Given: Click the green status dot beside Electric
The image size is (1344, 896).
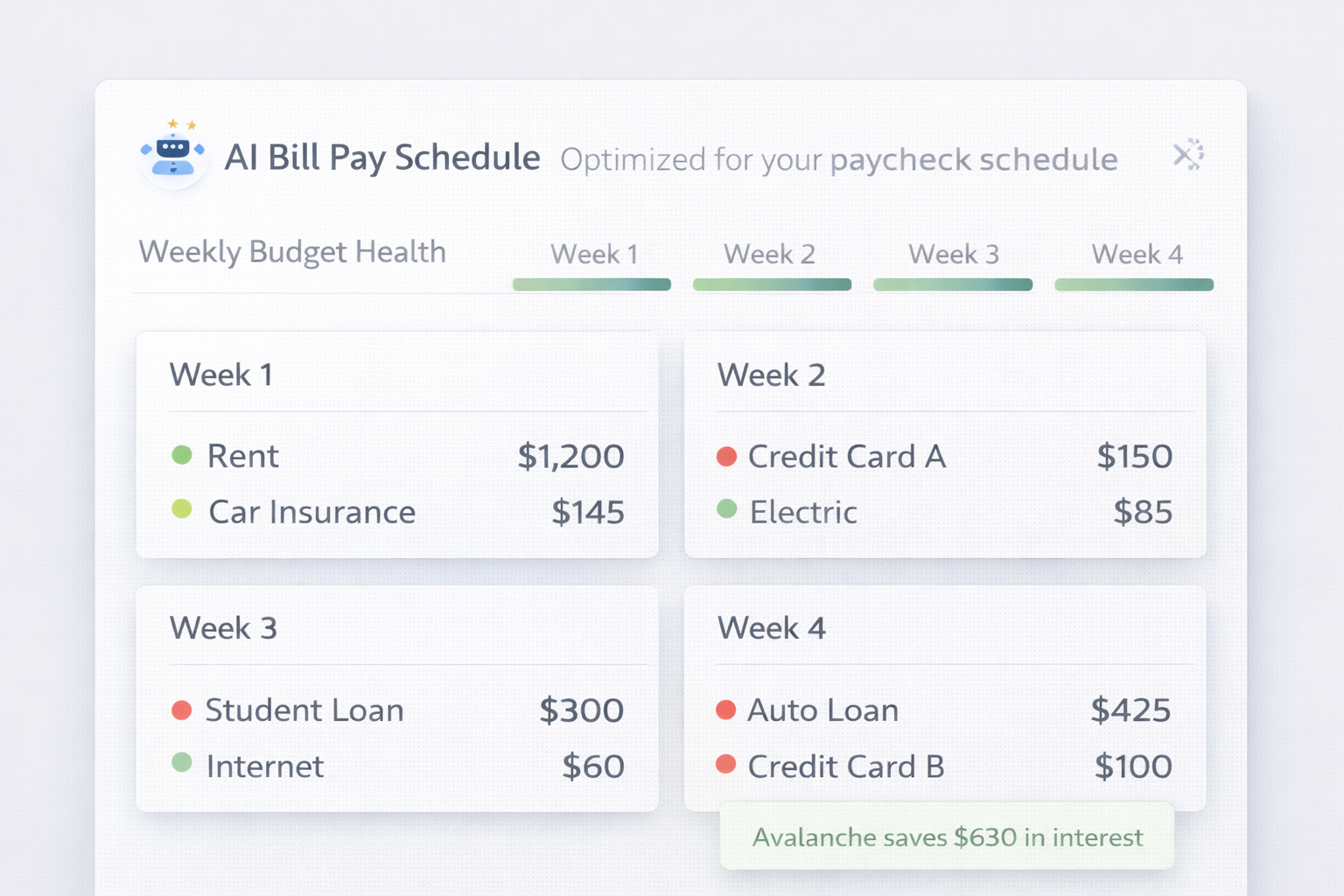Looking at the screenshot, I should [x=726, y=511].
